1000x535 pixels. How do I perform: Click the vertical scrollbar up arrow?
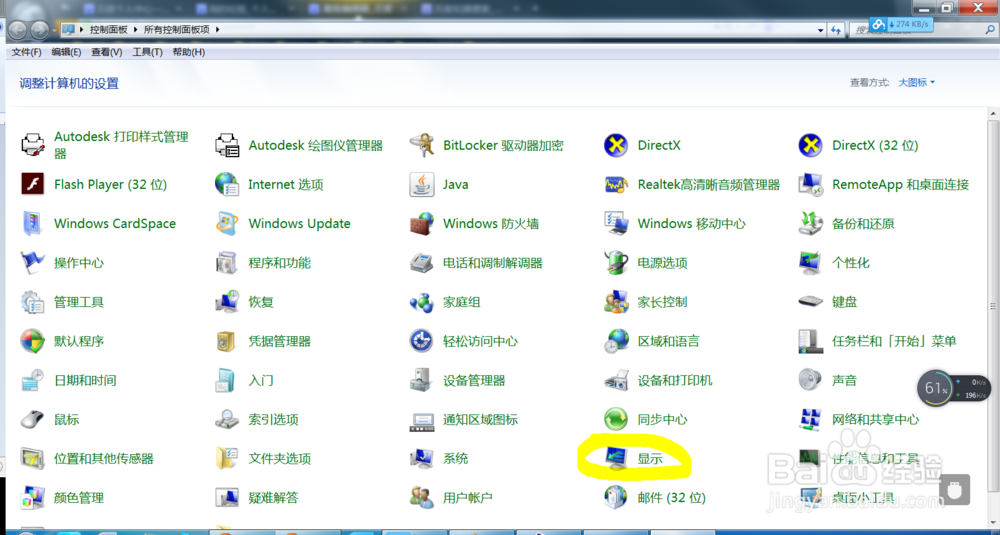[994, 114]
